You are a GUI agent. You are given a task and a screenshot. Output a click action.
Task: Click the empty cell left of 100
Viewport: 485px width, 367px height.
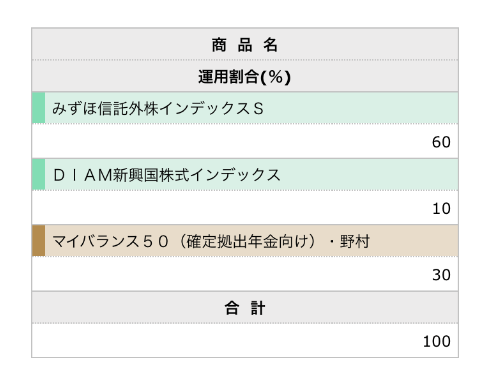pyautogui.click(x=227, y=341)
